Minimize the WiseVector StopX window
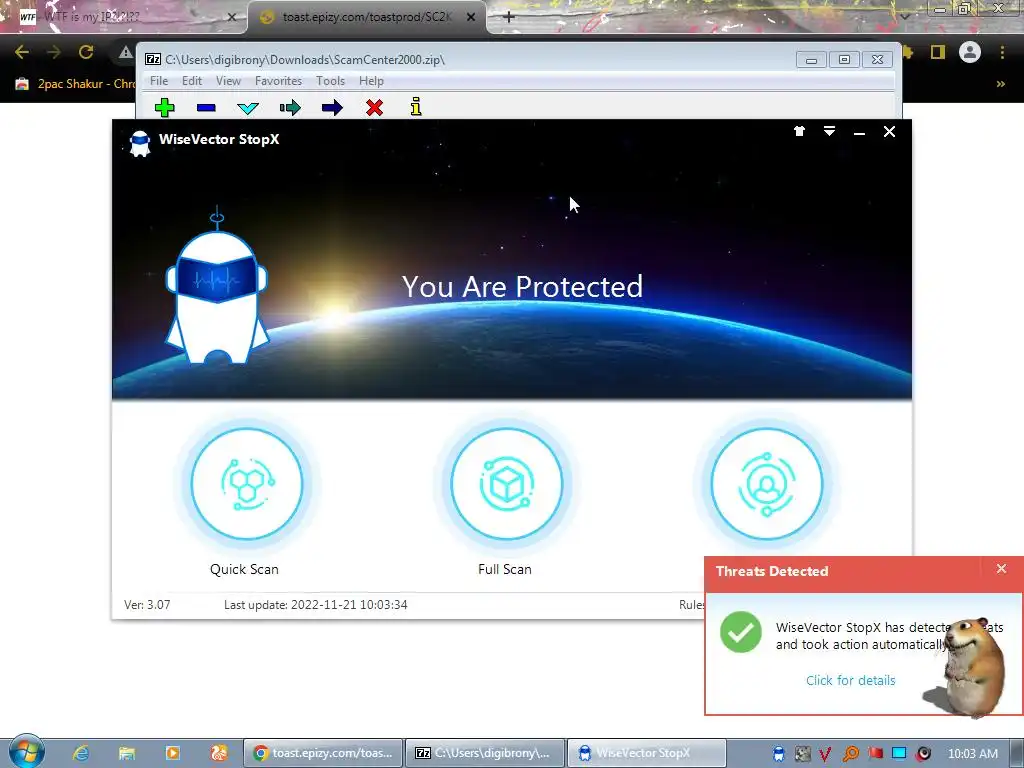 click(859, 133)
